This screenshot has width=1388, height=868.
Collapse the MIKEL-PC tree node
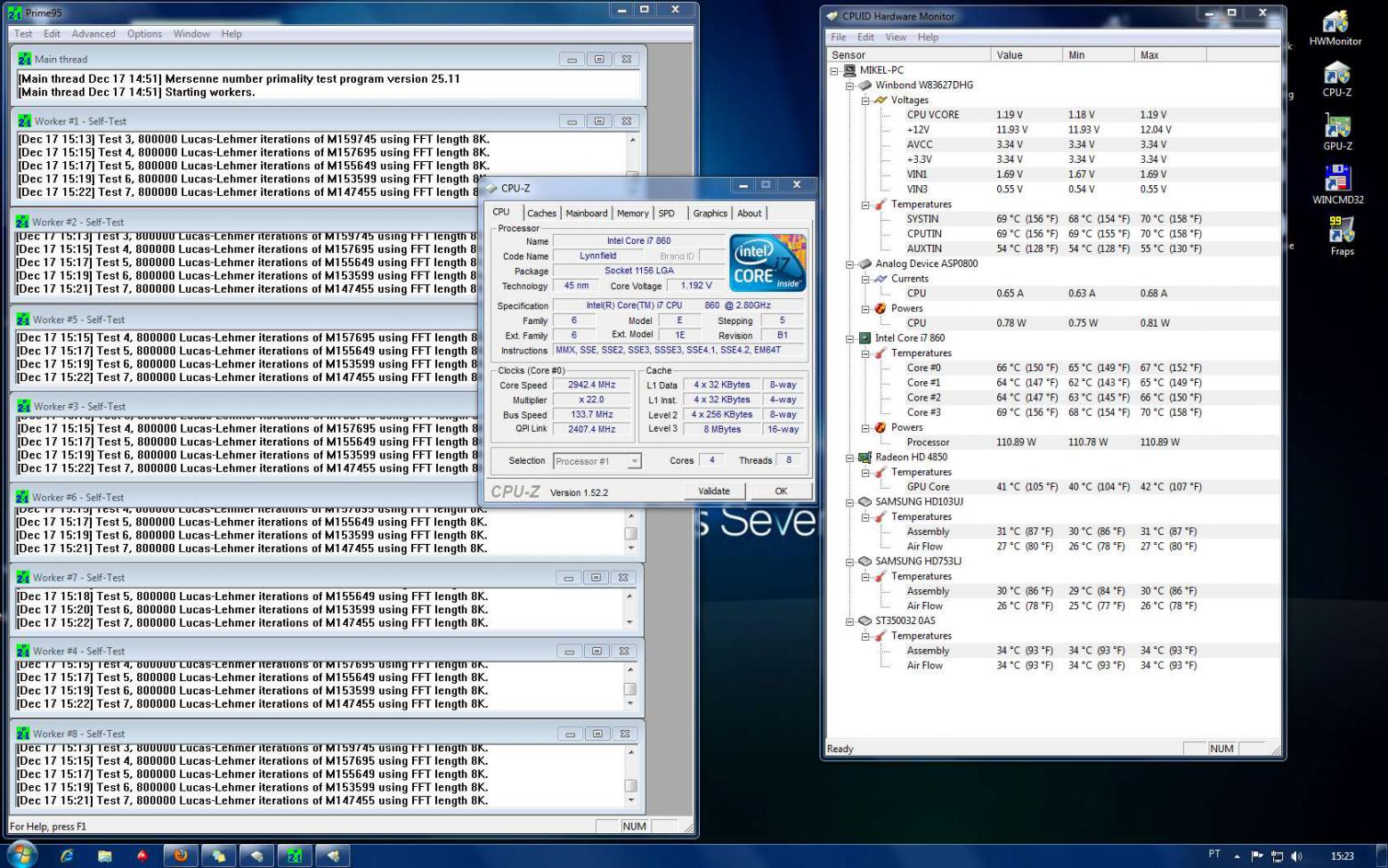click(834, 70)
